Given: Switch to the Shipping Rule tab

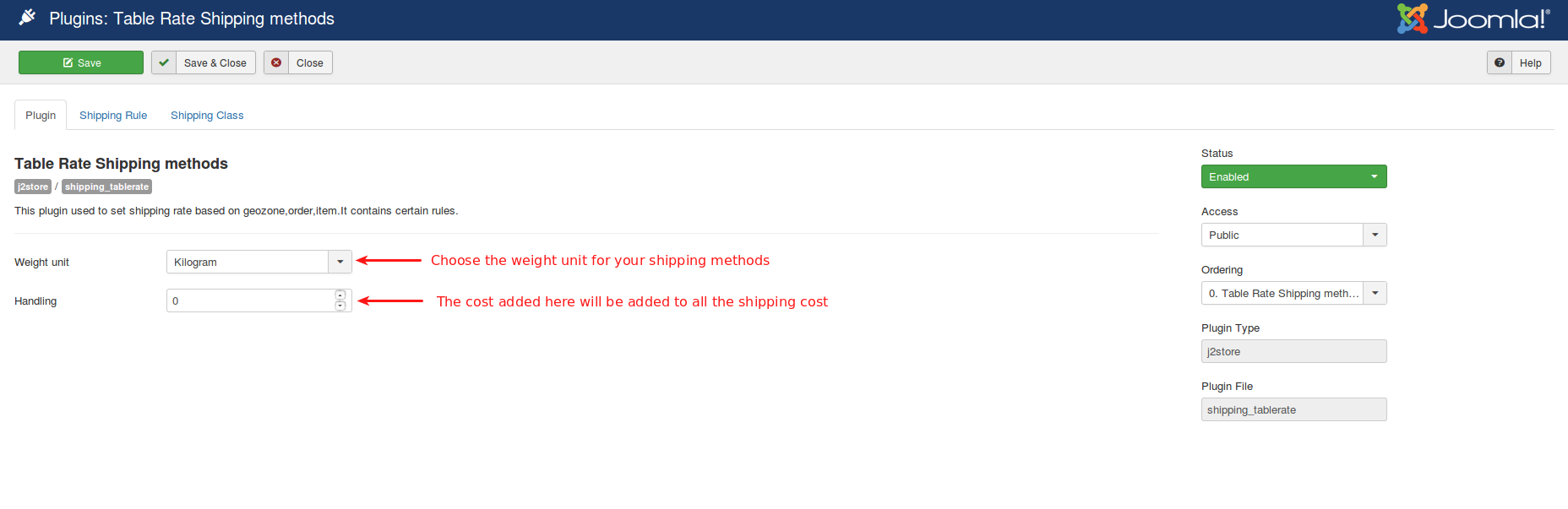Looking at the screenshot, I should [x=113, y=116].
